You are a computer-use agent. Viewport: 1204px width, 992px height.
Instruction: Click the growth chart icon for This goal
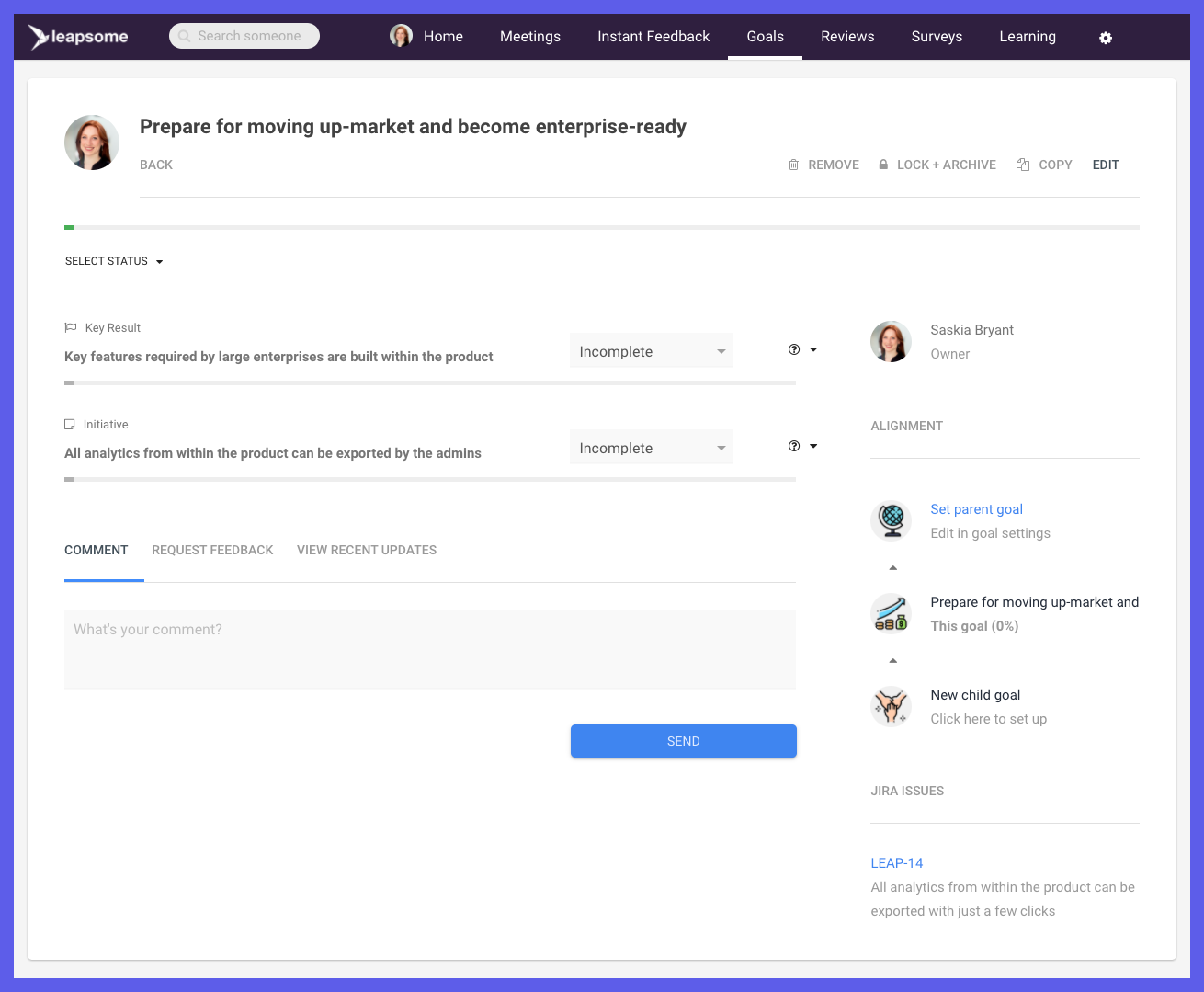pyautogui.click(x=892, y=613)
